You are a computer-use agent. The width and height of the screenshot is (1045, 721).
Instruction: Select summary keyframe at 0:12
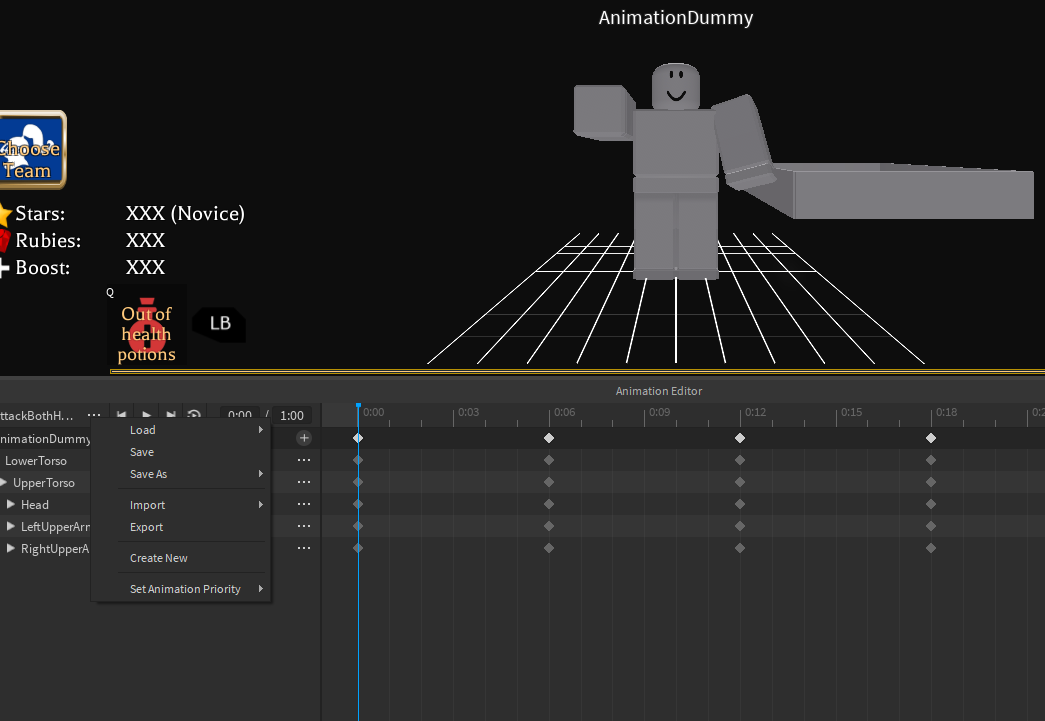pos(740,438)
